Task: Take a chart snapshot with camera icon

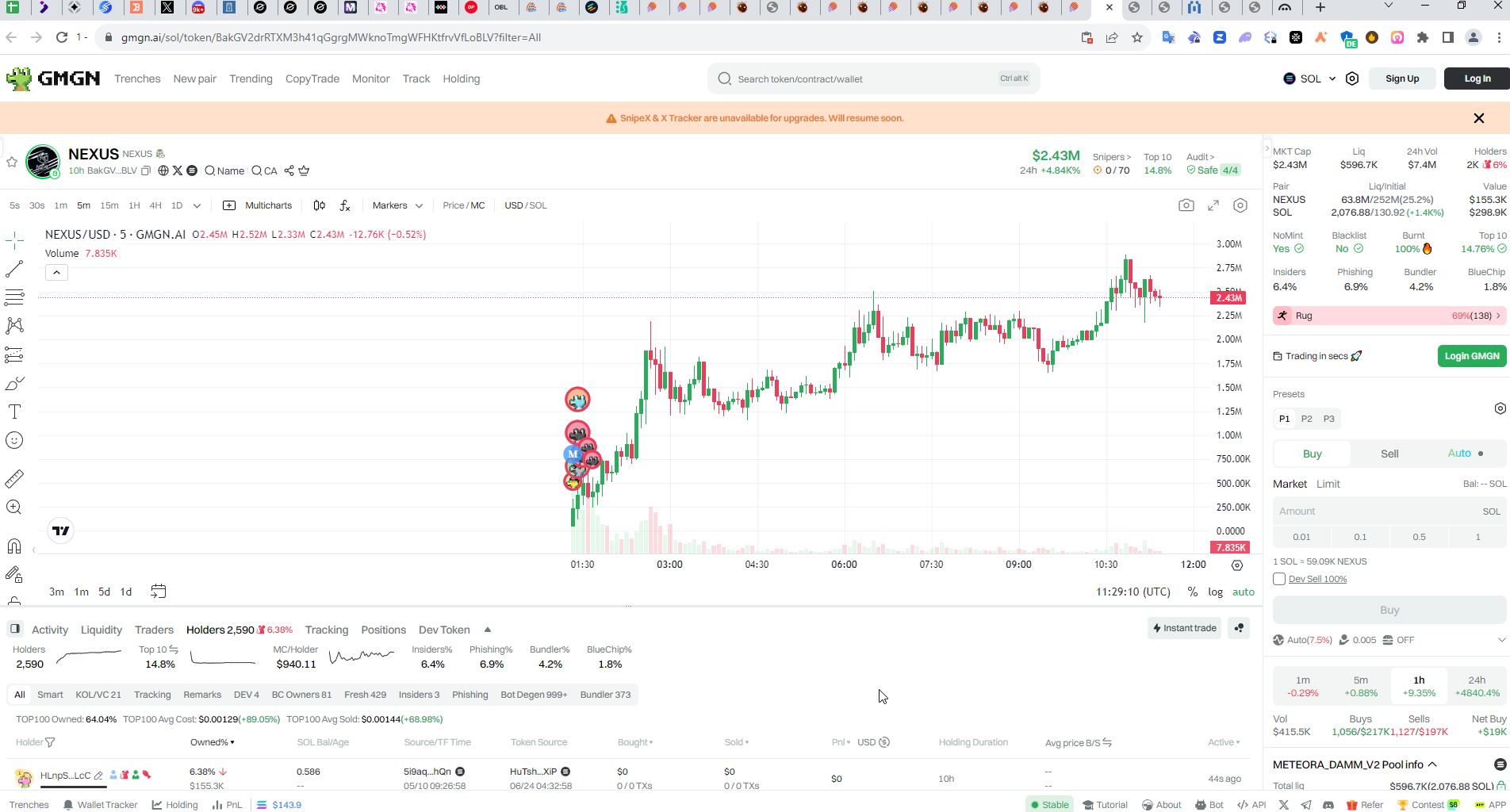Action: click(1186, 205)
